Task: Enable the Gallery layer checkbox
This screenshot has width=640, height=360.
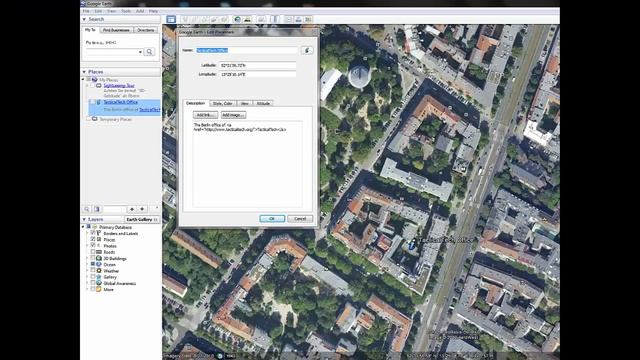Action: click(93, 277)
